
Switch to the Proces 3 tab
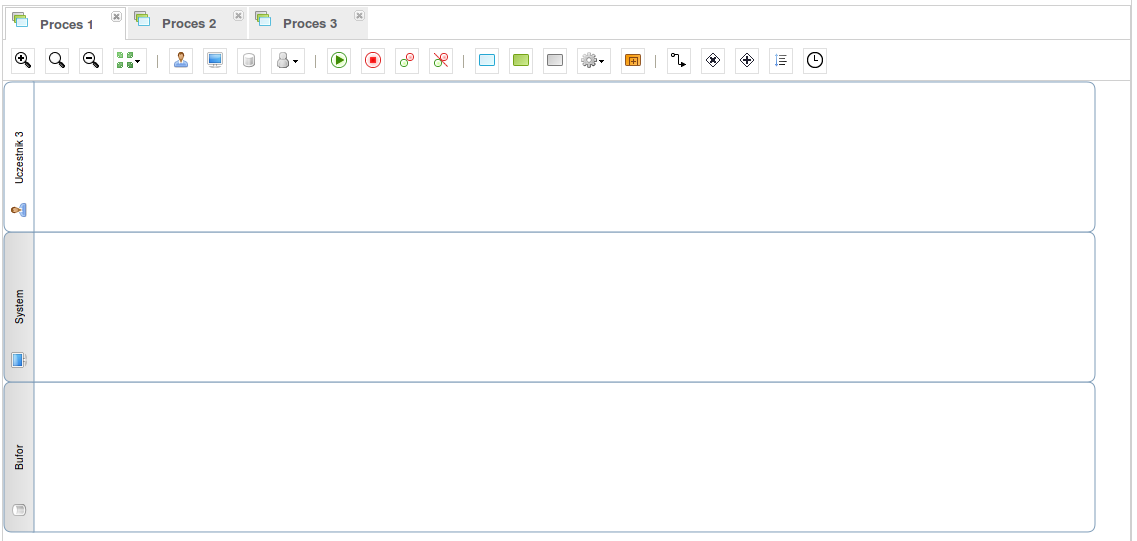(309, 23)
